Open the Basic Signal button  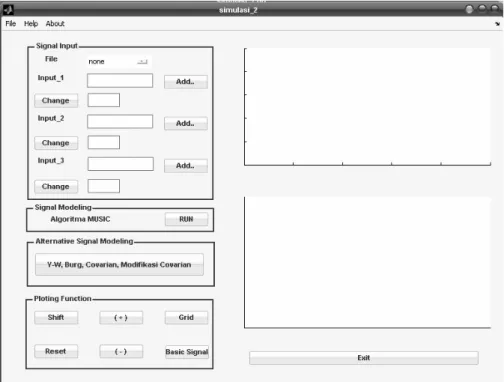tap(187, 352)
